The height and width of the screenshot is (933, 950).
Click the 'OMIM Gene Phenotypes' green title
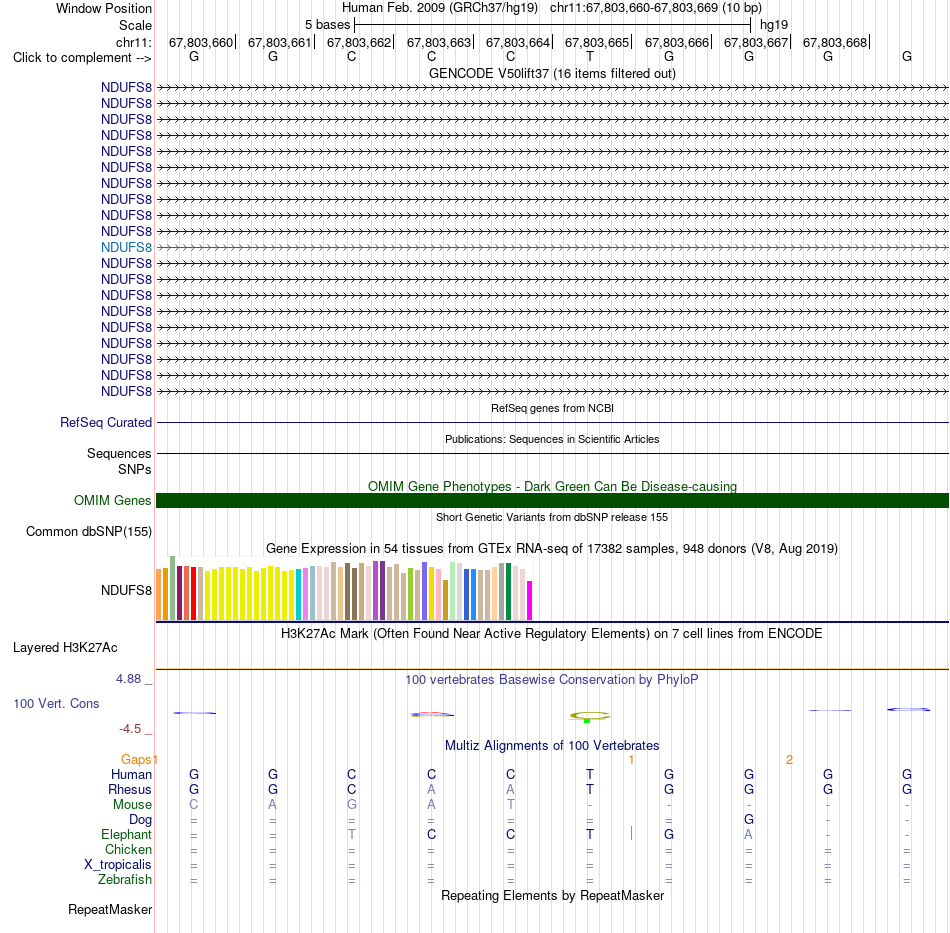[552, 486]
